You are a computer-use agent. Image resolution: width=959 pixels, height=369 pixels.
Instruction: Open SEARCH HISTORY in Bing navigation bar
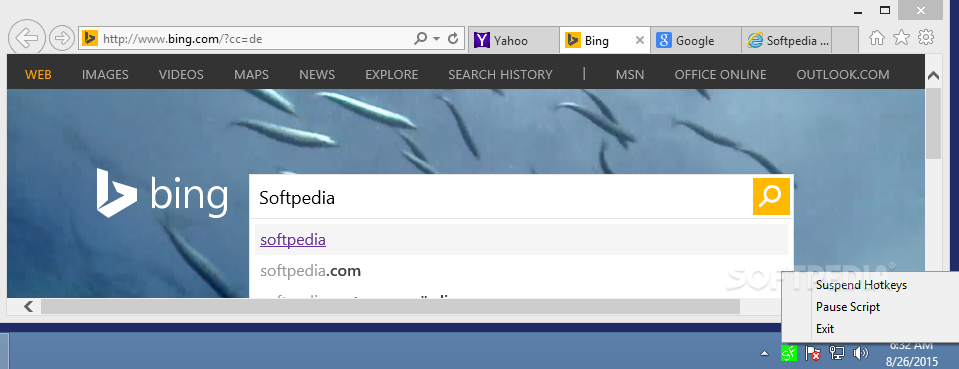click(500, 75)
